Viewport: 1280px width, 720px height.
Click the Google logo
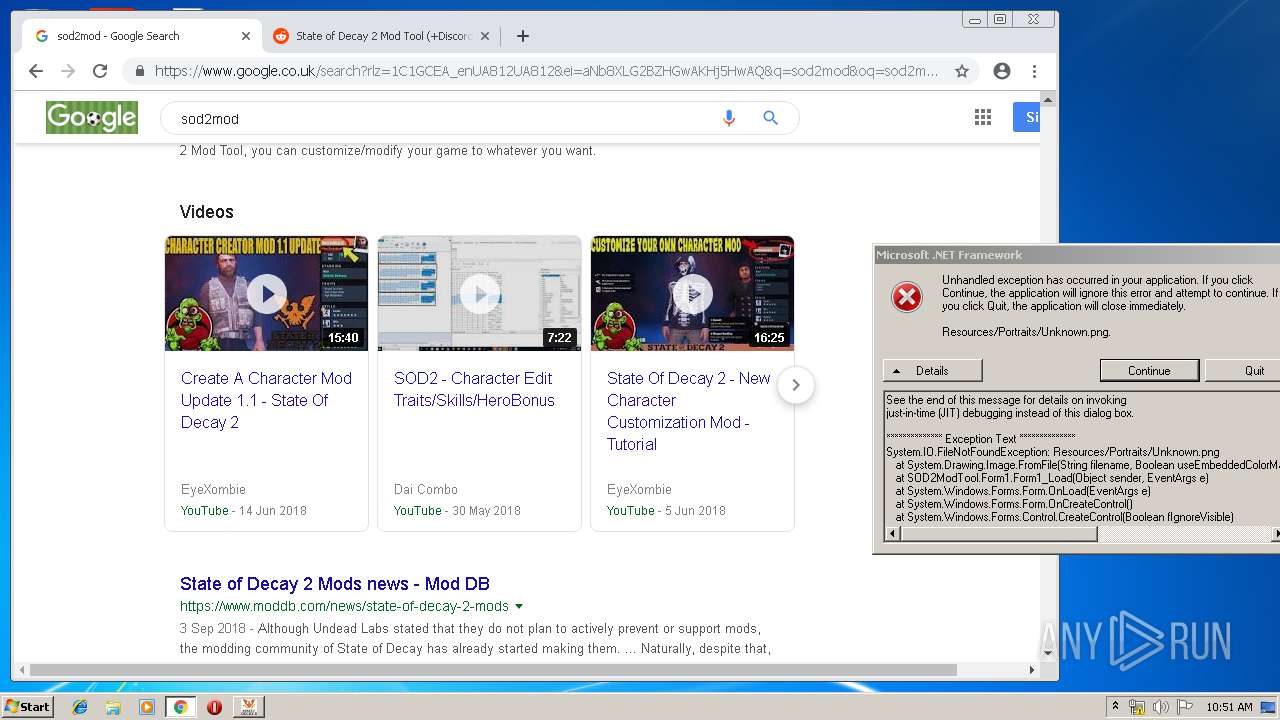92,118
